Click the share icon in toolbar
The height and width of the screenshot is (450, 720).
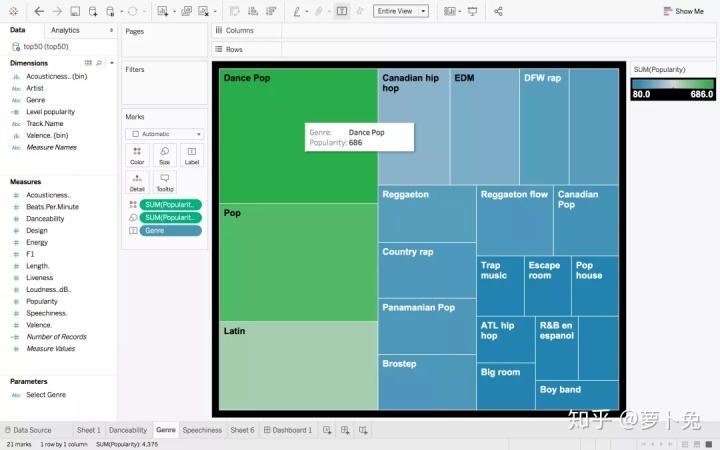click(x=498, y=11)
